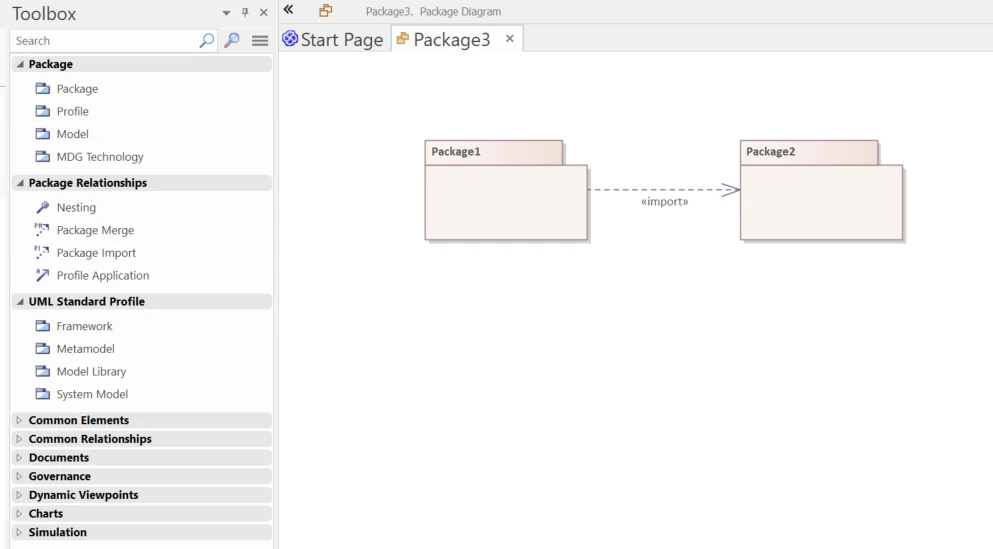Open the Toolbox panel dropdown arrow
The image size is (993, 549).
226,13
